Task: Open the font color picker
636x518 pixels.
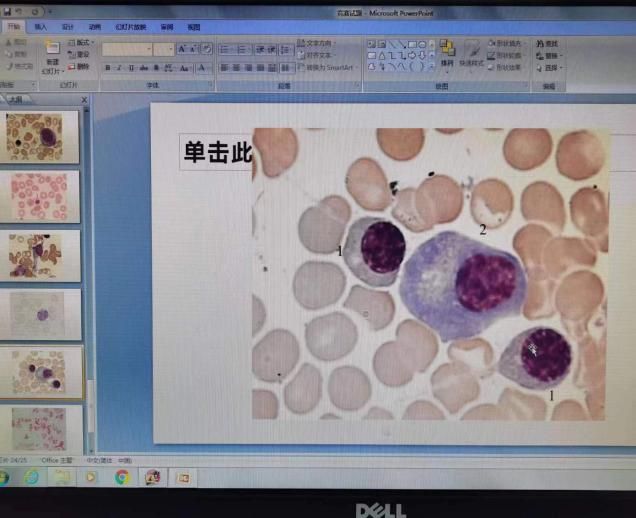Action: (203, 68)
